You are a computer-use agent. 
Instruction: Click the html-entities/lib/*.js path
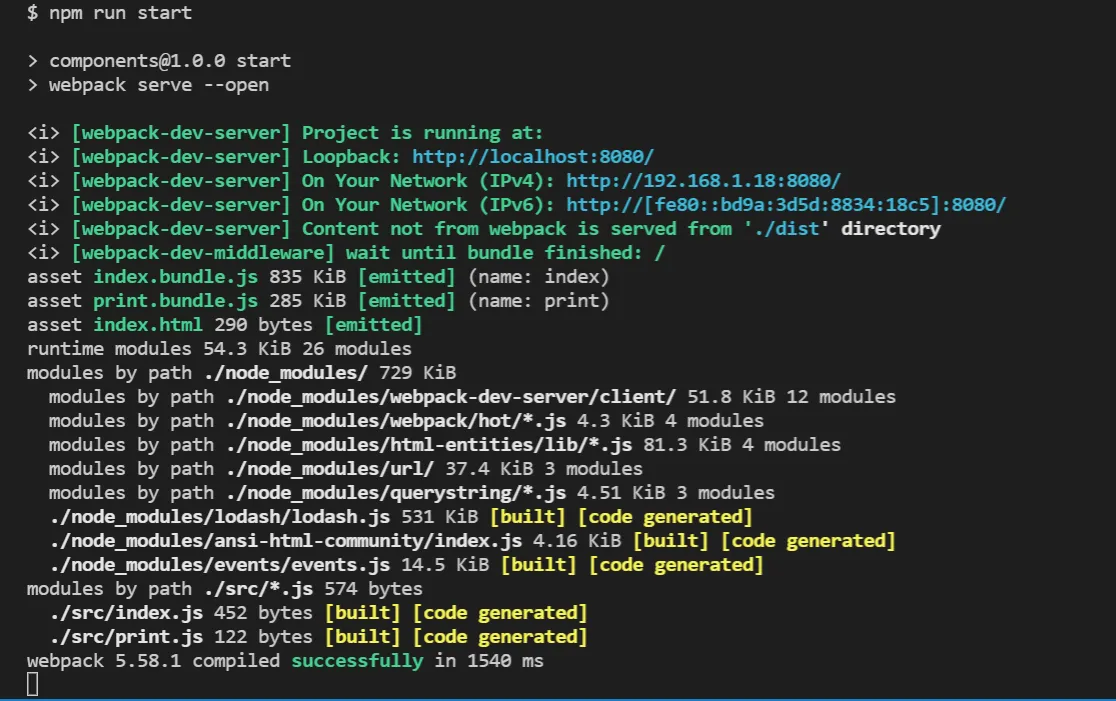pos(428,446)
